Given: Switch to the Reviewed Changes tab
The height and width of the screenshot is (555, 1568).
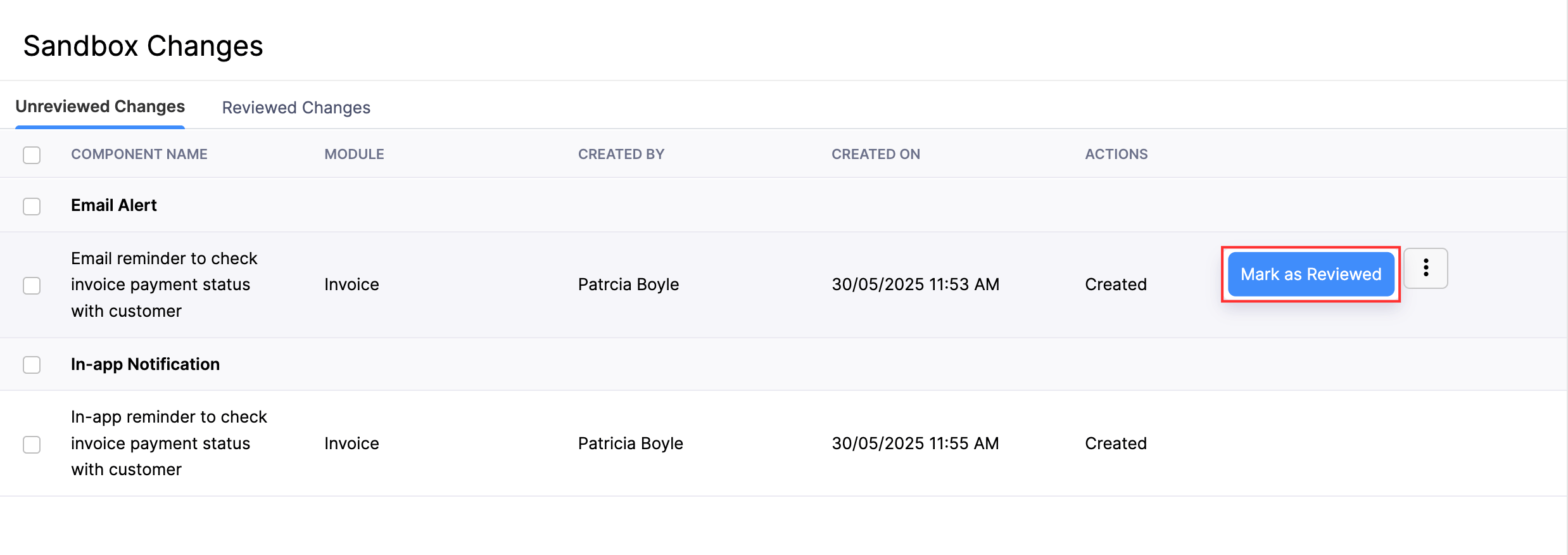Looking at the screenshot, I should pos(295,108).
